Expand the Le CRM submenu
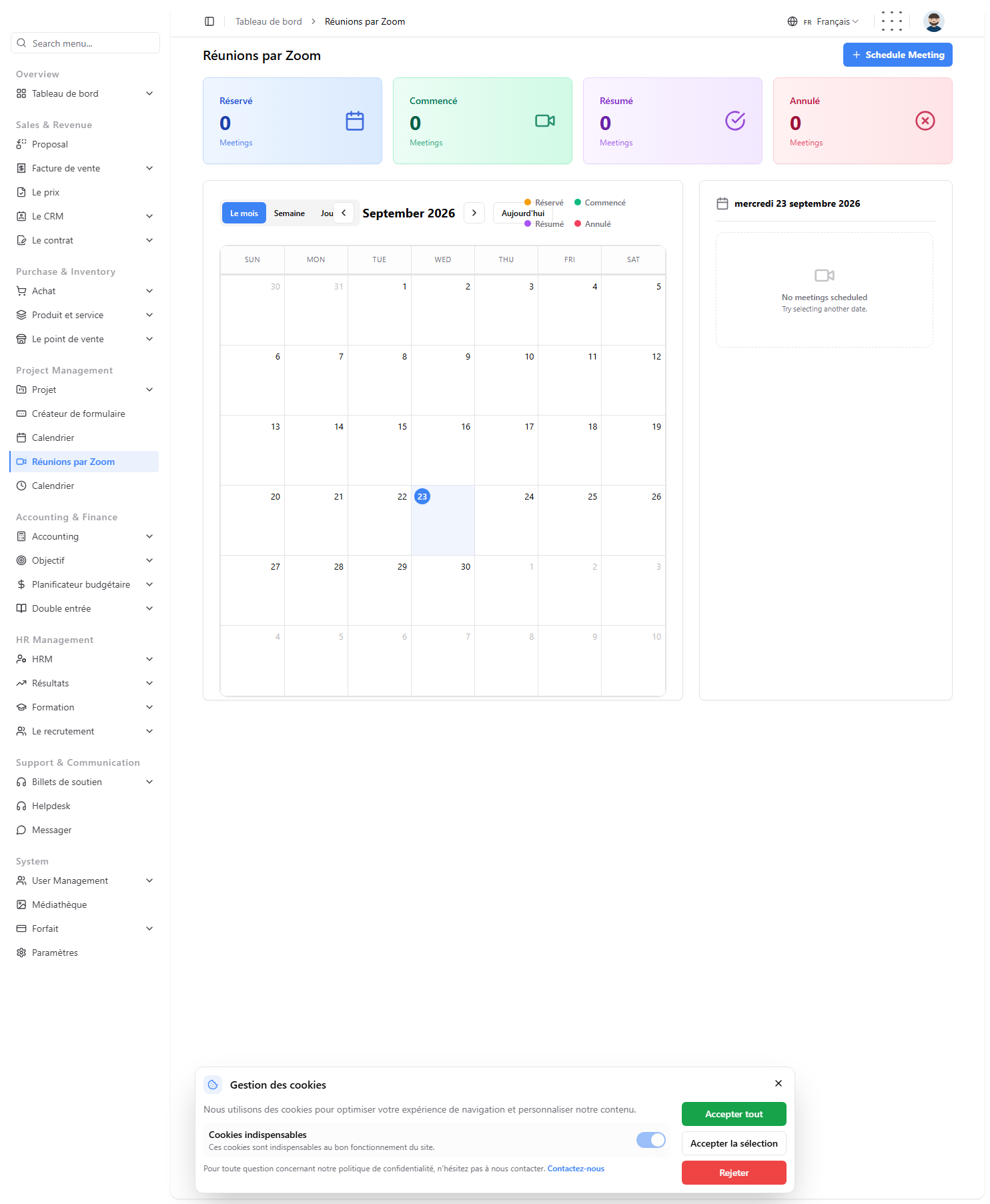The width and height of the screenshot is (990, 1204). (149, 216)
